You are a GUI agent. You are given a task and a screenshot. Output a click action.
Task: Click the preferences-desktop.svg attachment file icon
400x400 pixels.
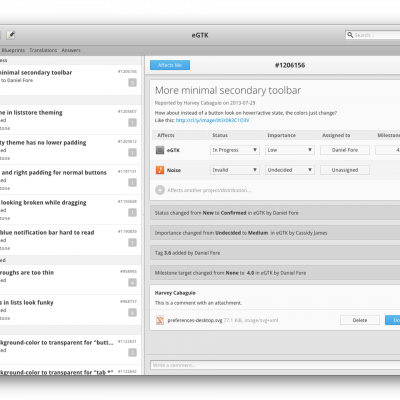(x=160, y=320)
